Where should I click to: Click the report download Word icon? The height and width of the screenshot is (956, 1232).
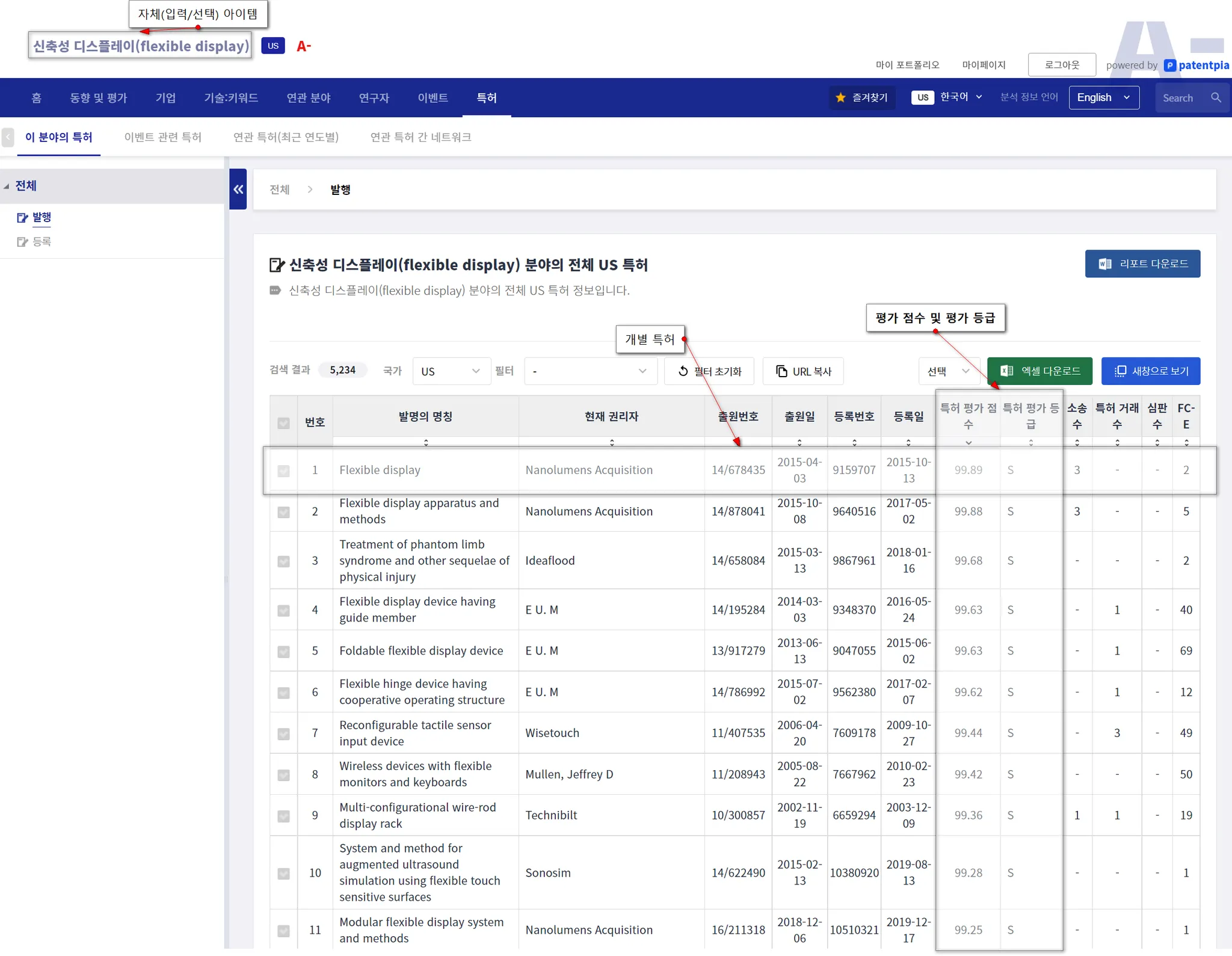coord(1104,264)
